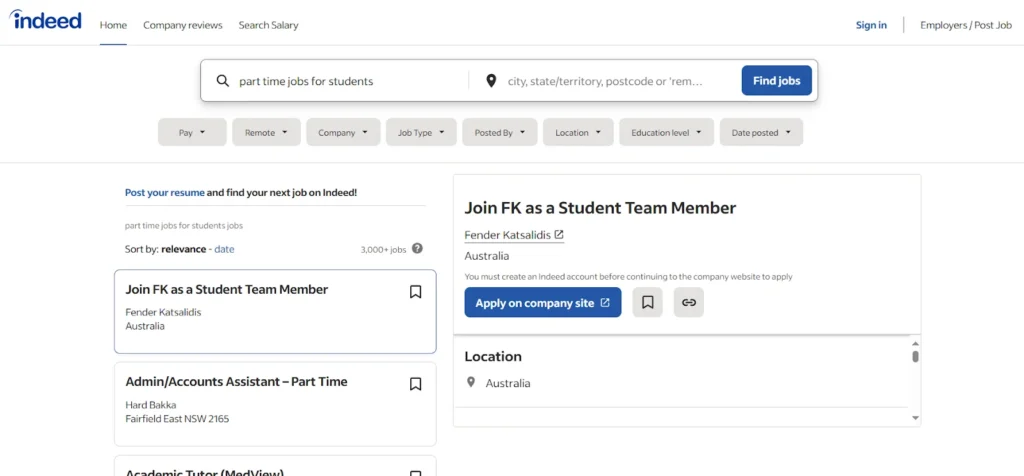Copy the job link using the chain icon

pos(688,302)
